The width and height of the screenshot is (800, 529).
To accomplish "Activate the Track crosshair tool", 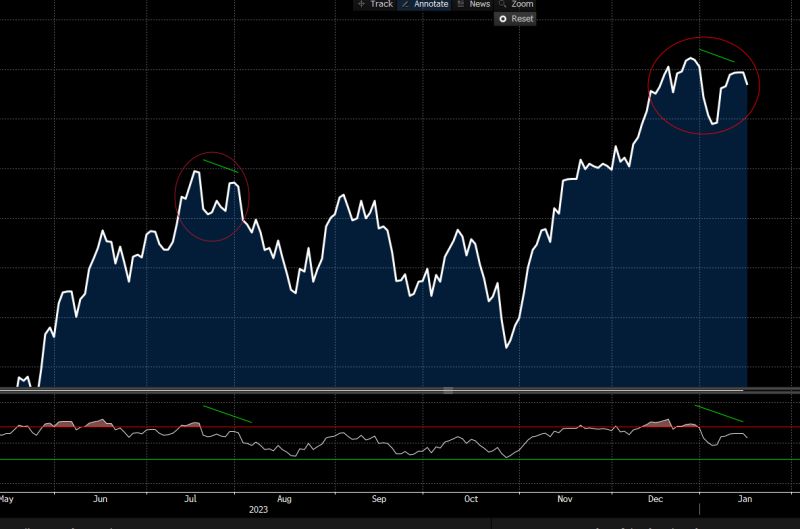I will (x=374, y=4).
